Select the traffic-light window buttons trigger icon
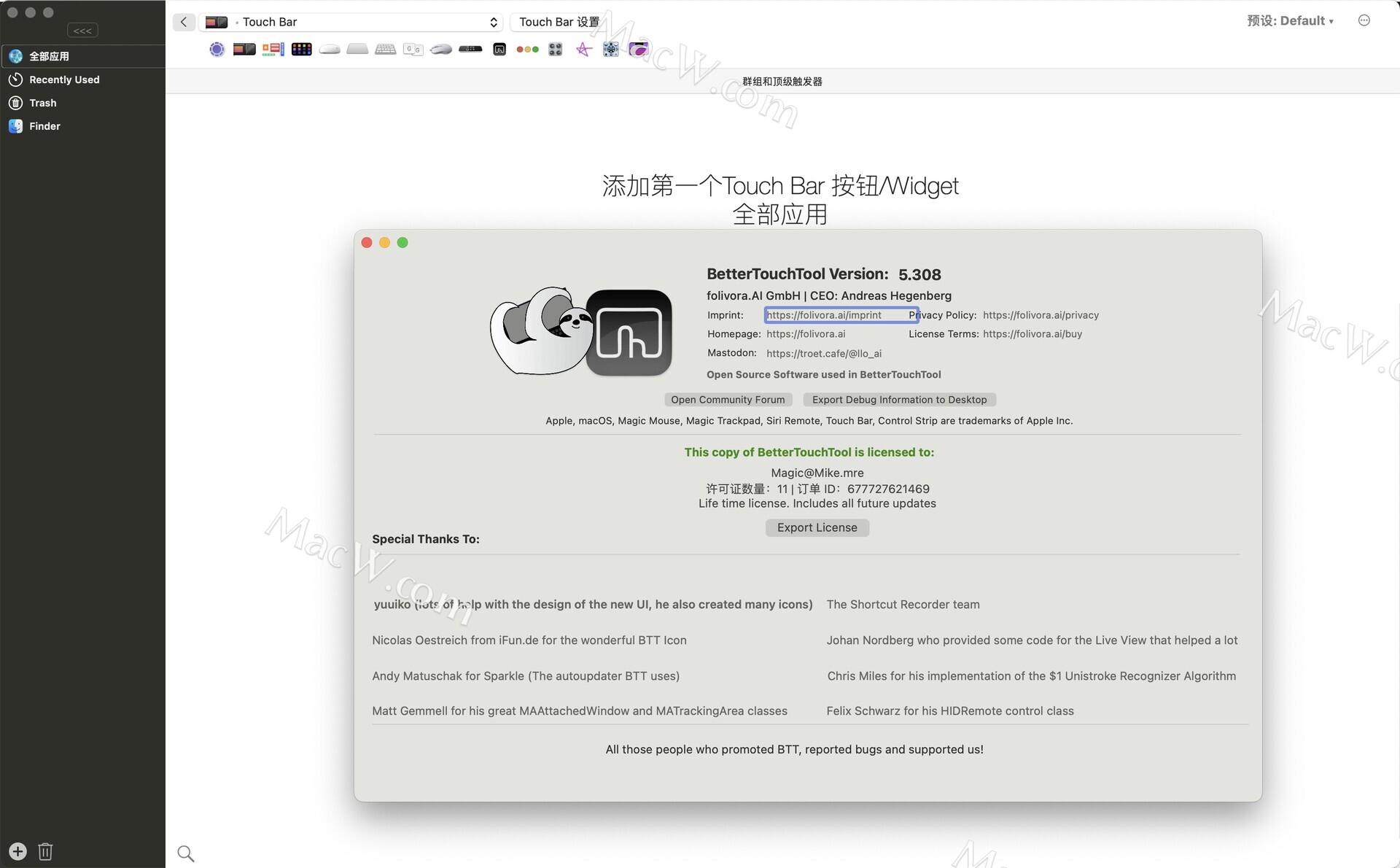 point(527,49)
